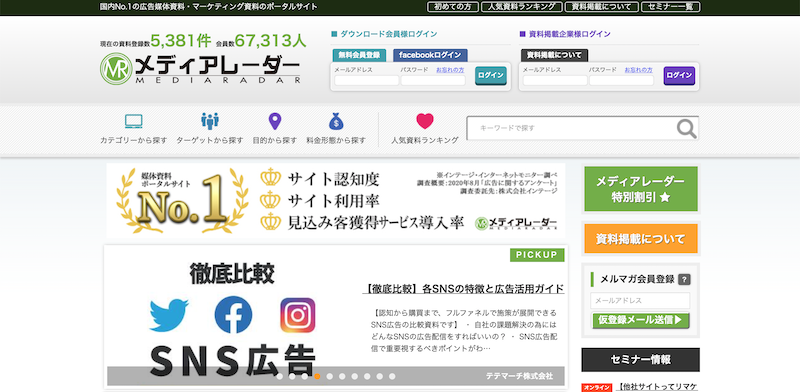The width and height of the screenshot is (800, 392).
Task: Click the magnifying glass search icon
Action: 686,129
